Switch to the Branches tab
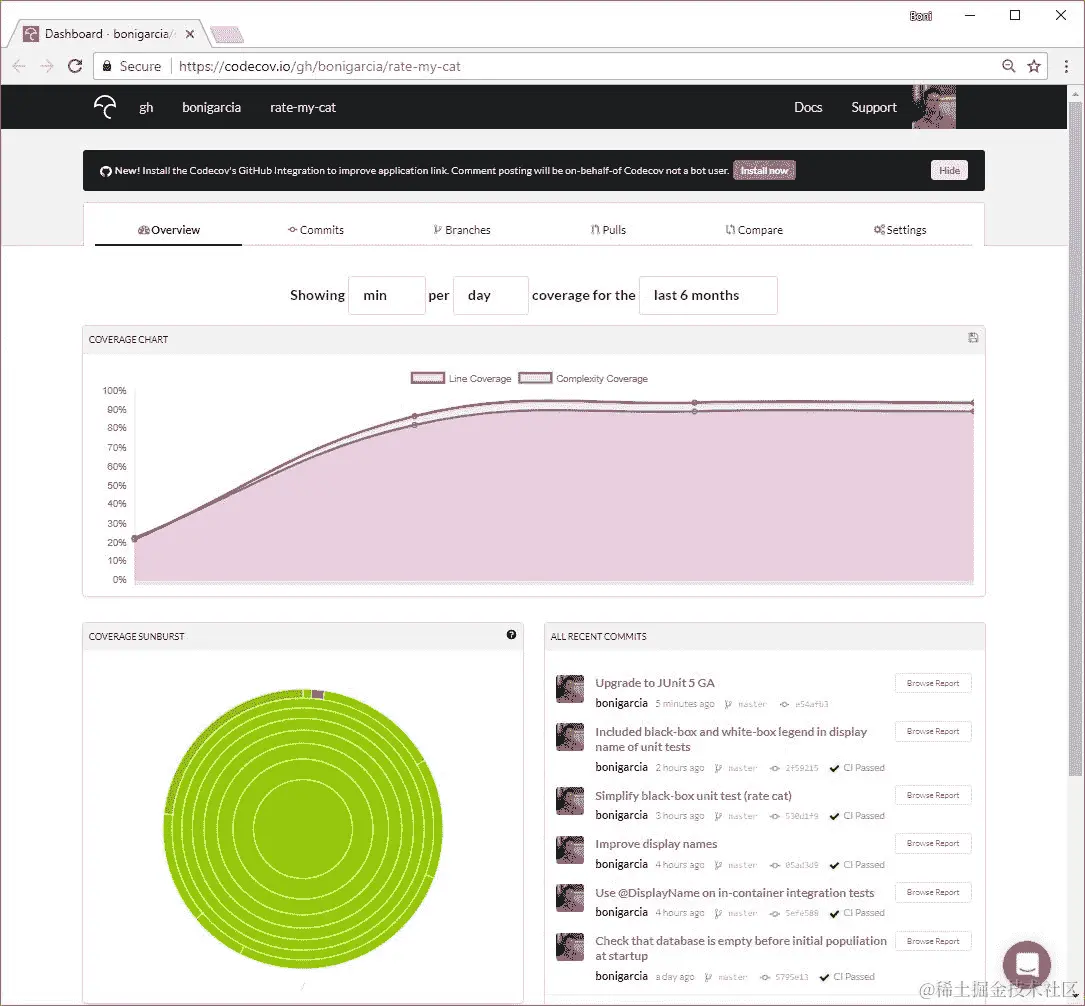Screen dimensions: 1085x1006 (462, 230)
